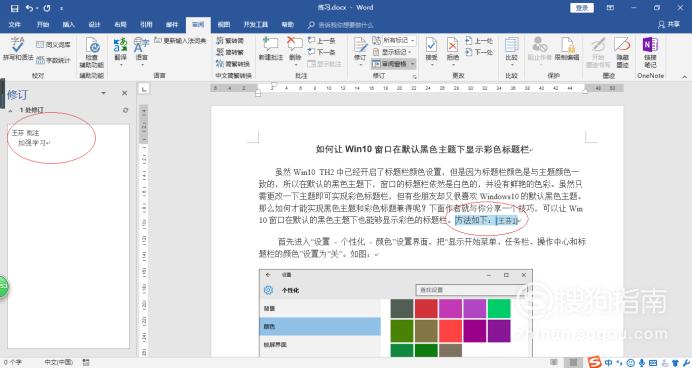The height and width of the screenshot is (368, 692).
Task: Select the 加强学习 comment in the pane
Action: 34,143
